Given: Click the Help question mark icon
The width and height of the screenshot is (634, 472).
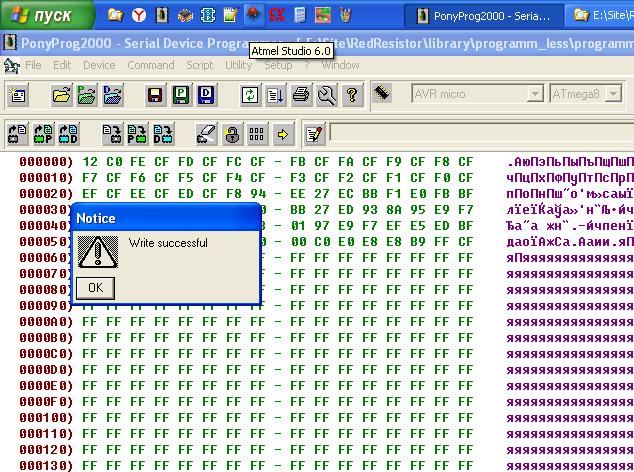Looking at the screenshot, I should click(351, 96).
